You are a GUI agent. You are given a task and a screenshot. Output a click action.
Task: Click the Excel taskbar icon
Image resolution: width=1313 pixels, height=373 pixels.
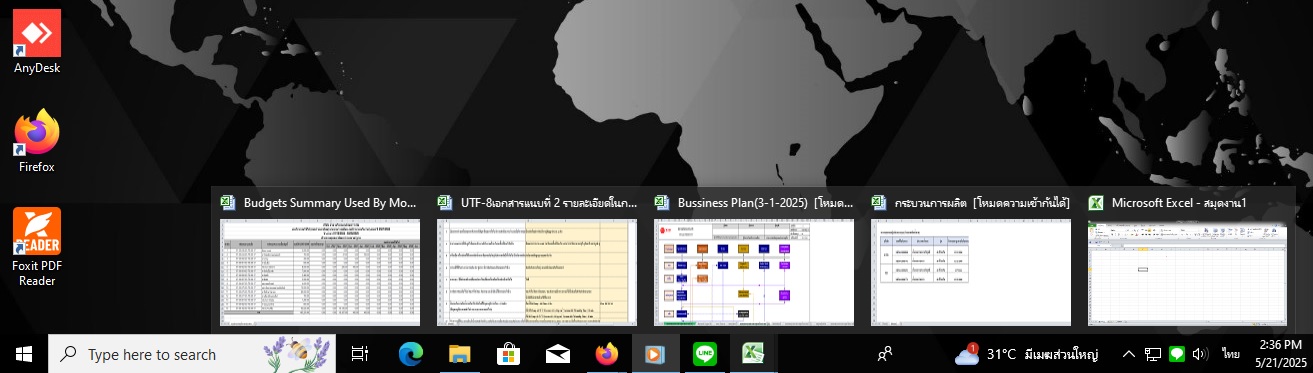point(753,354)
